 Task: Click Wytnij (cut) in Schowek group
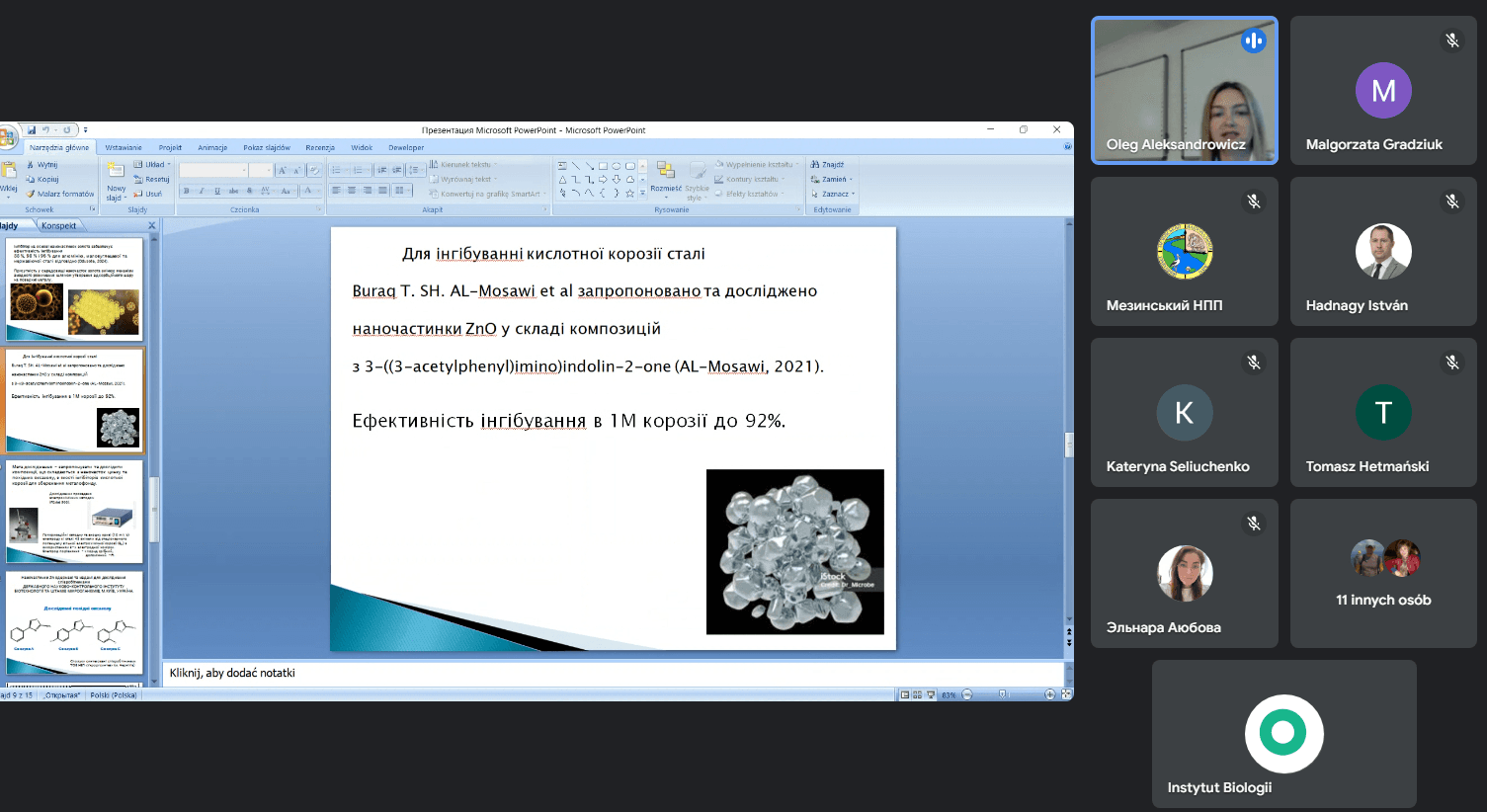click(42, 165)
